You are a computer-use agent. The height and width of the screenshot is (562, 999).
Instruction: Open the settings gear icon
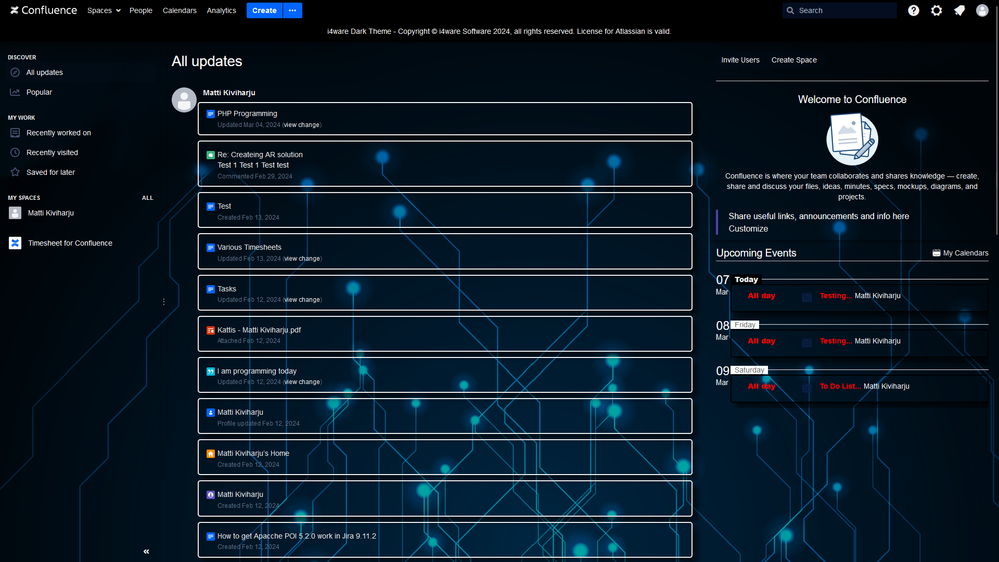tap(937, 10)
